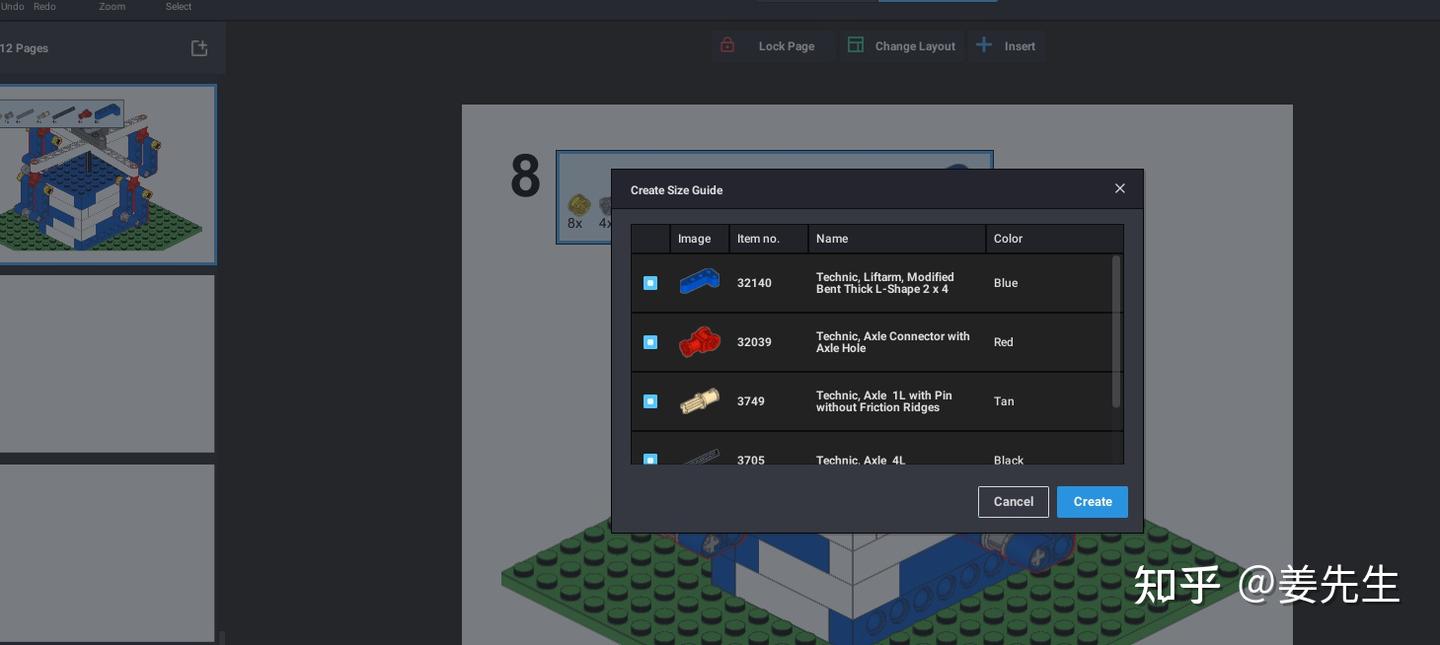This screenshot has width=1440, height=645.
Task: Click the Tan color cell
Action: [1004, 401]
